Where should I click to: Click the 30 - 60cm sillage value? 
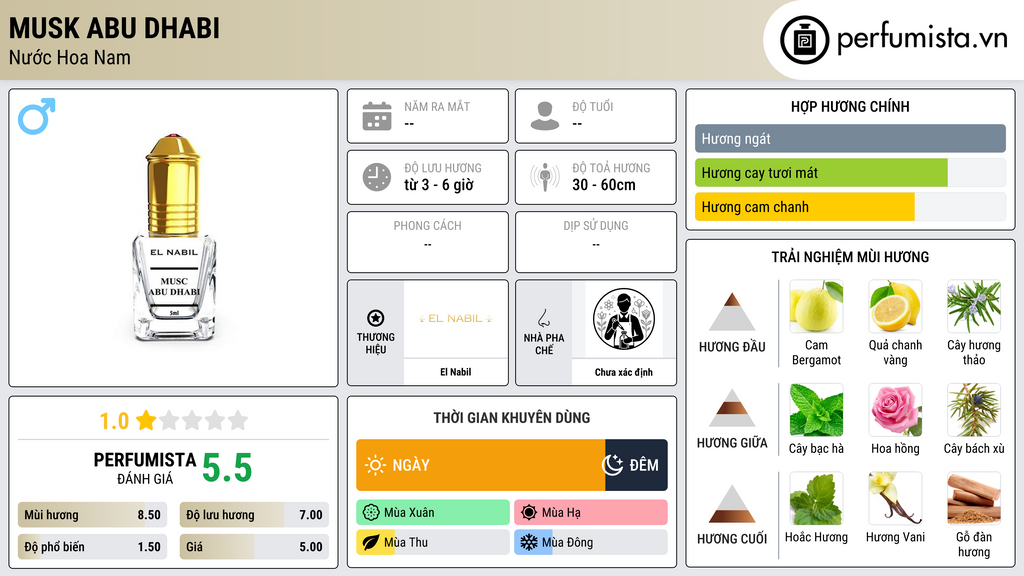coord(604,185)
